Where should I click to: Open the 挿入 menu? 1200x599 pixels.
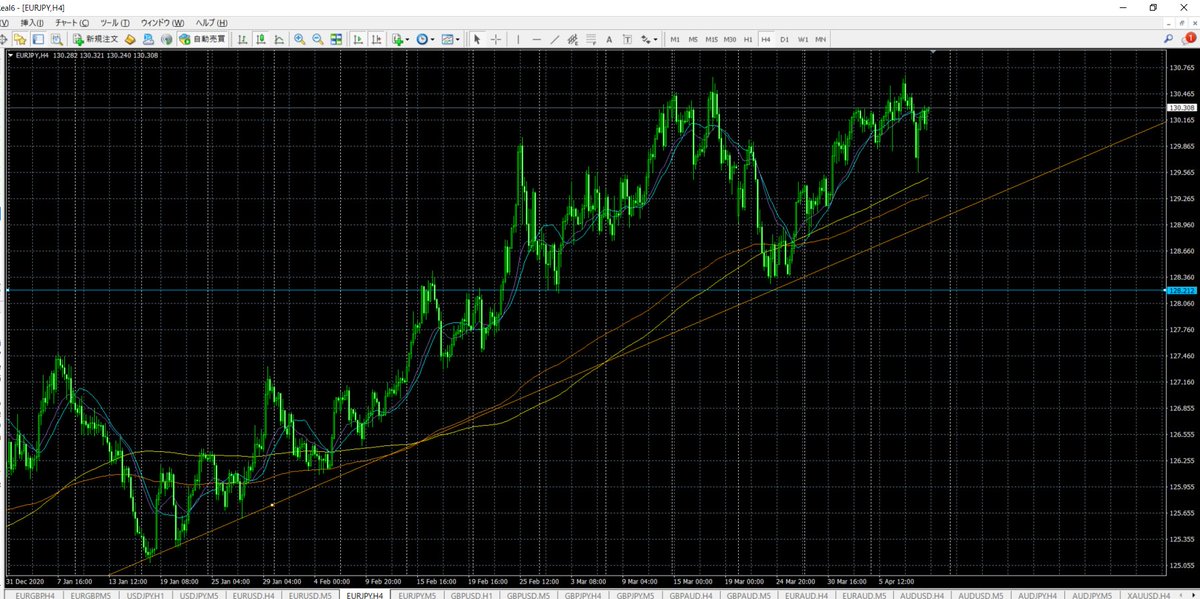(x=33, y=22)
